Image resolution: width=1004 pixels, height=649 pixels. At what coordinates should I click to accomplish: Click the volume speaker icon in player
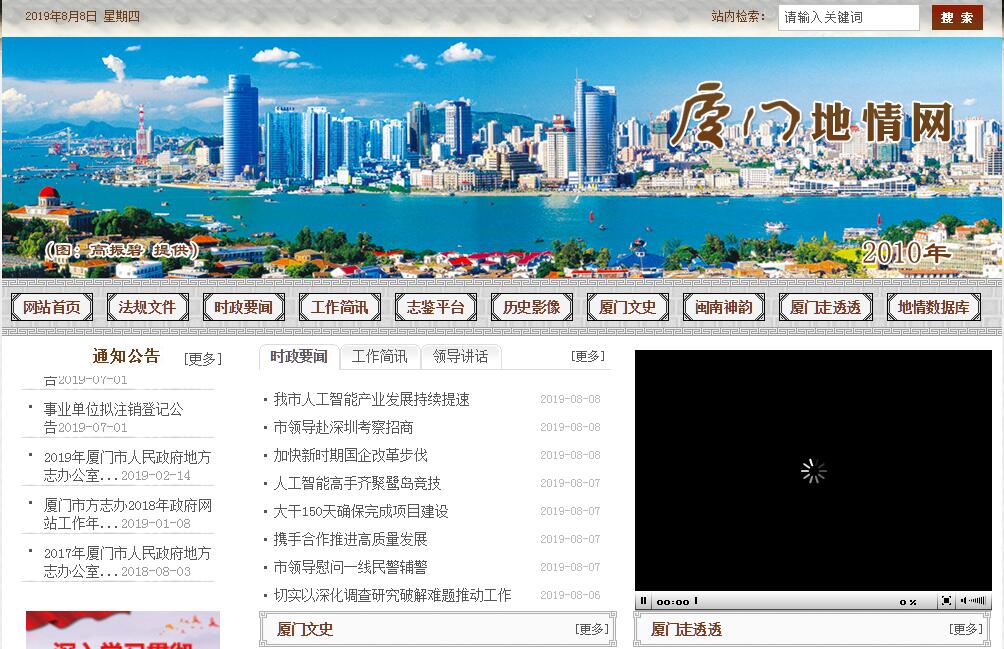[965, 601]
